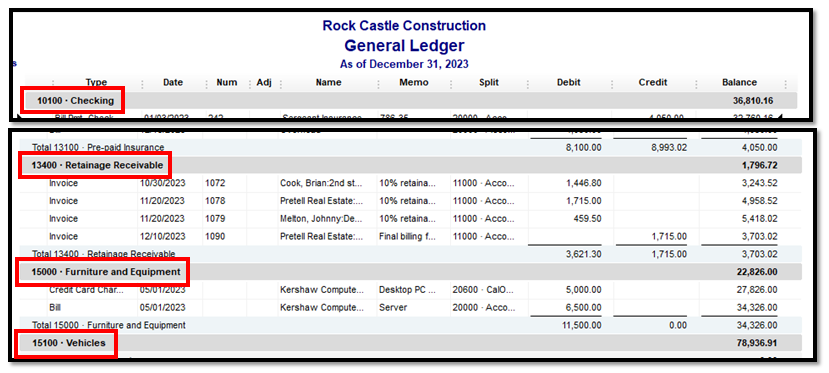Click the Total 15000 Furniture and Equipment row

(x=410, y=325)
